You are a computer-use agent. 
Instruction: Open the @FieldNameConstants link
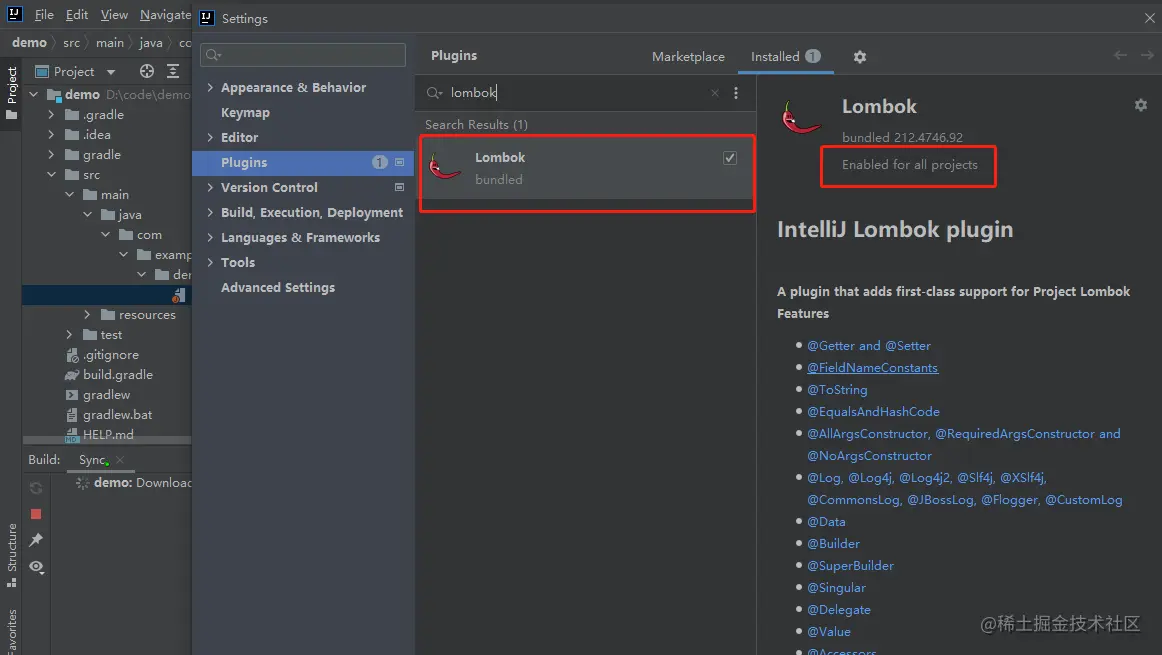coord(872,368)
